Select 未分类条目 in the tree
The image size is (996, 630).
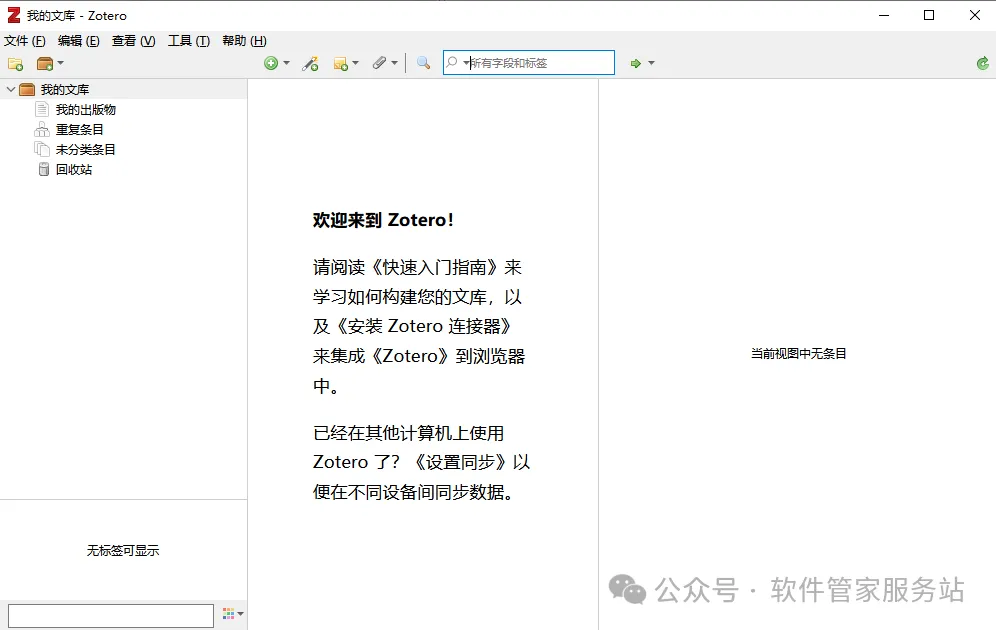85,149
